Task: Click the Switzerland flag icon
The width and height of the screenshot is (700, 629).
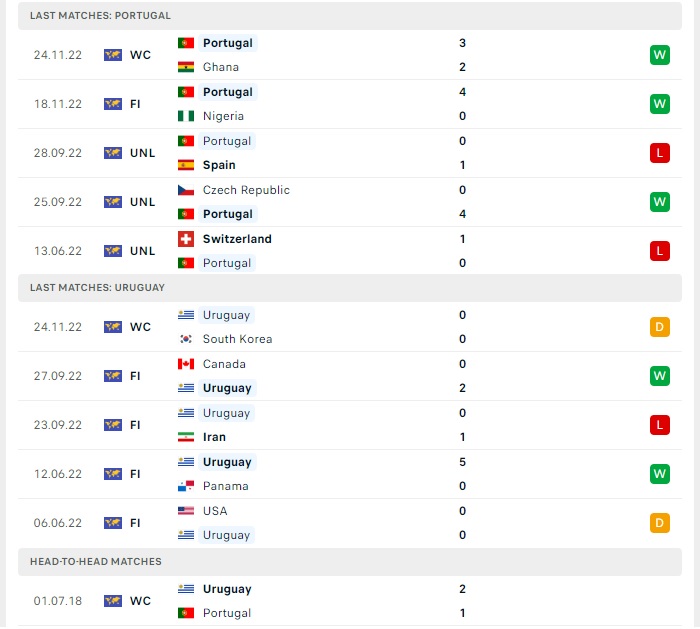Action: pos(185,239)
